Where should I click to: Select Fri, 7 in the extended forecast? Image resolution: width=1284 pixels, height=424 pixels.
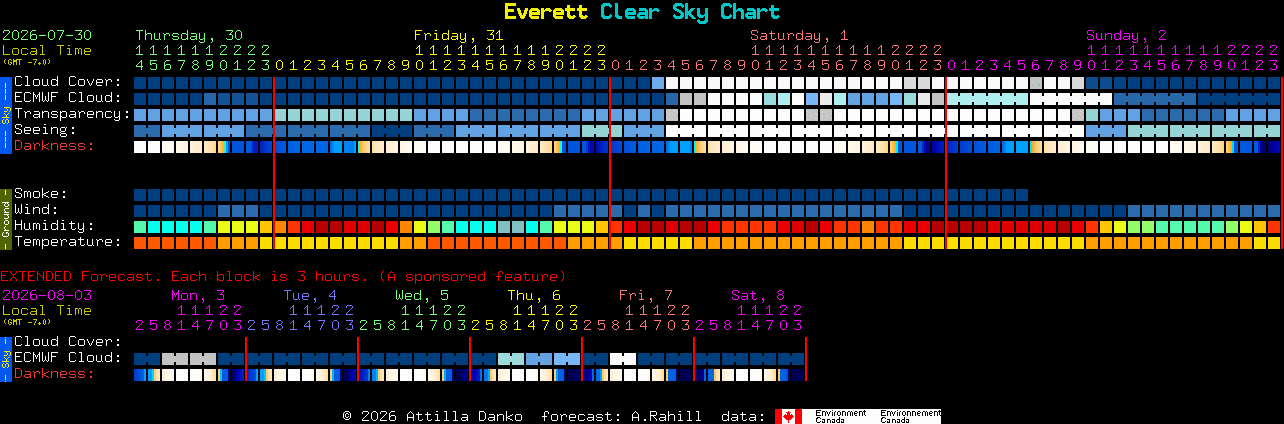point(646,295)
